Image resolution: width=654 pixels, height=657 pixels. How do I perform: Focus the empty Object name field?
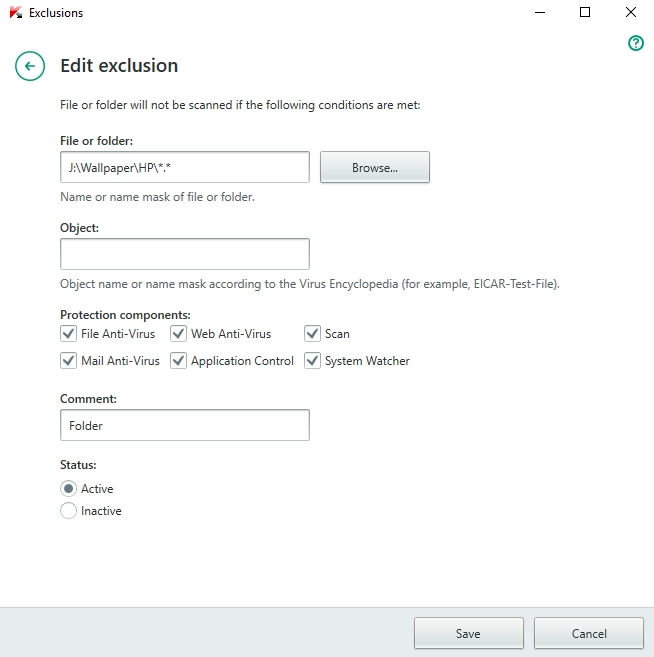185,254
